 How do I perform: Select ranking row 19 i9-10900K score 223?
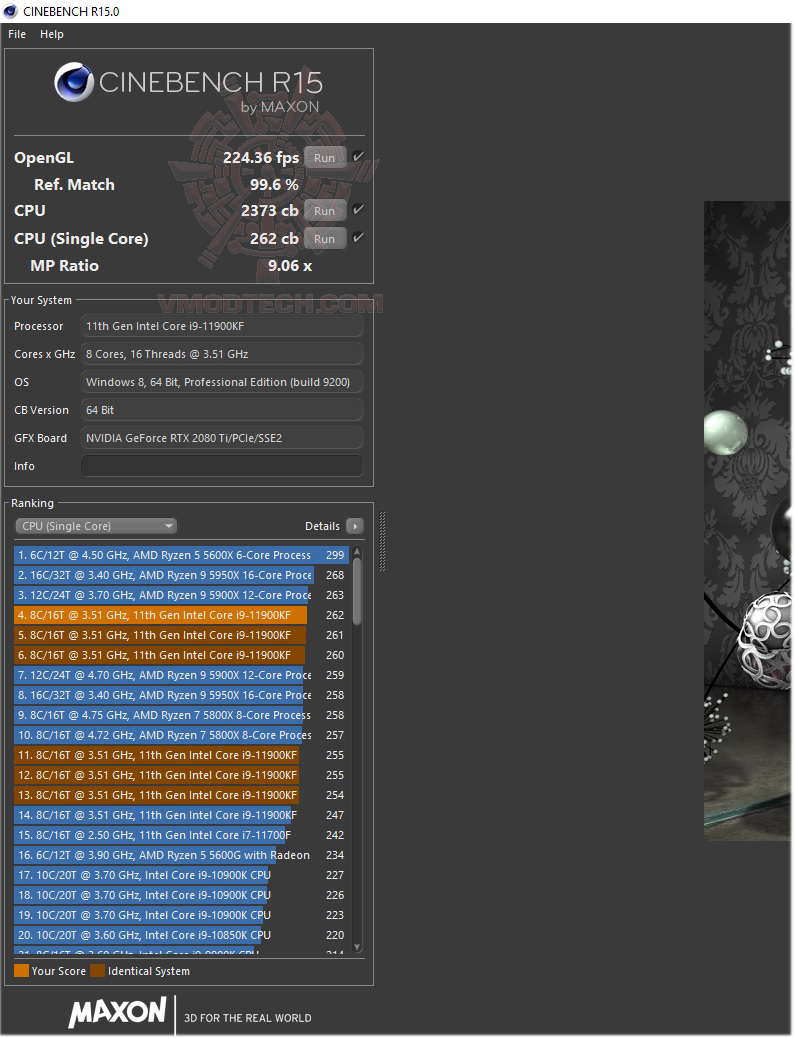(181, 915)
